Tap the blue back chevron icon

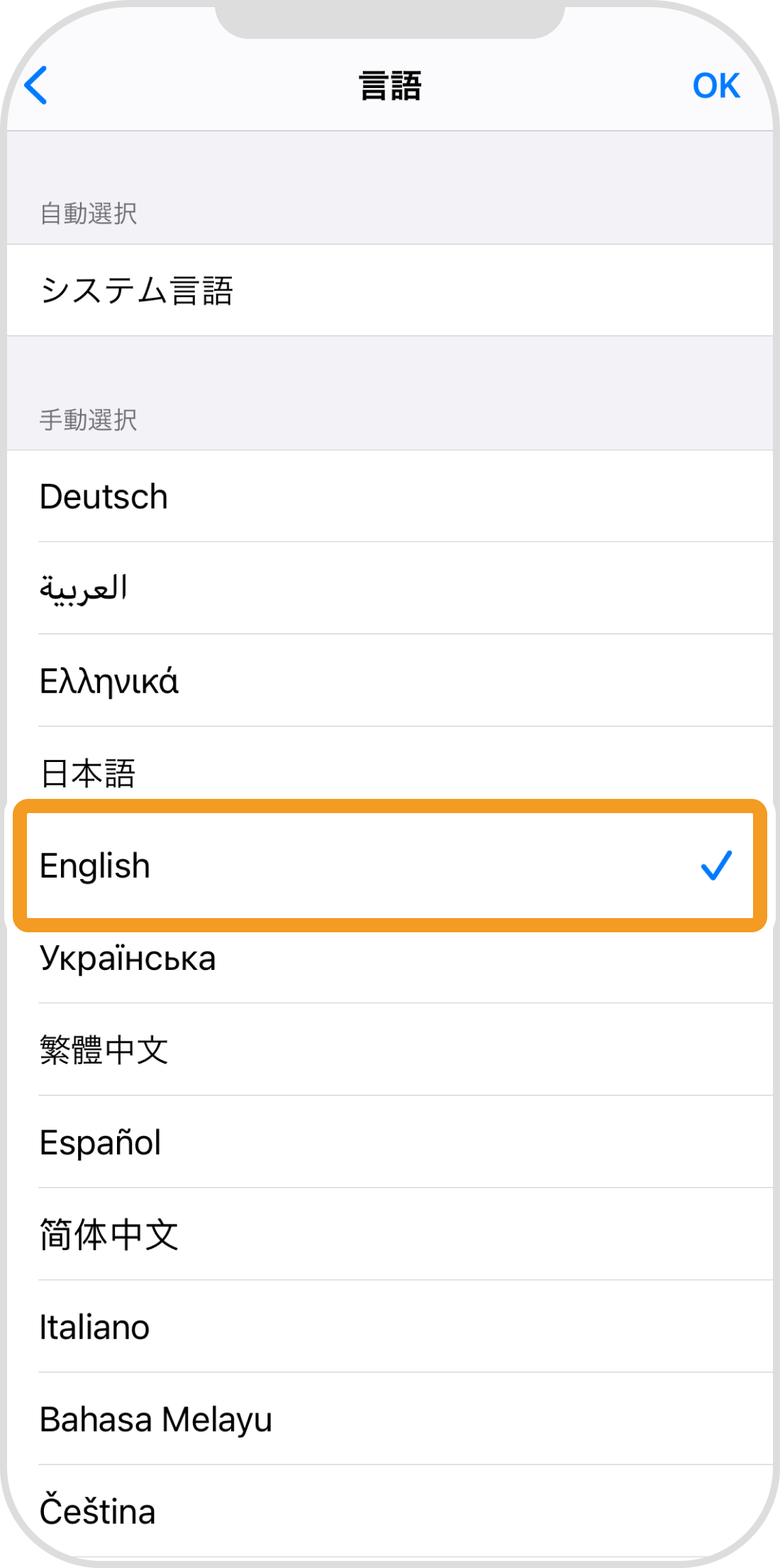[x=35, y=85]
